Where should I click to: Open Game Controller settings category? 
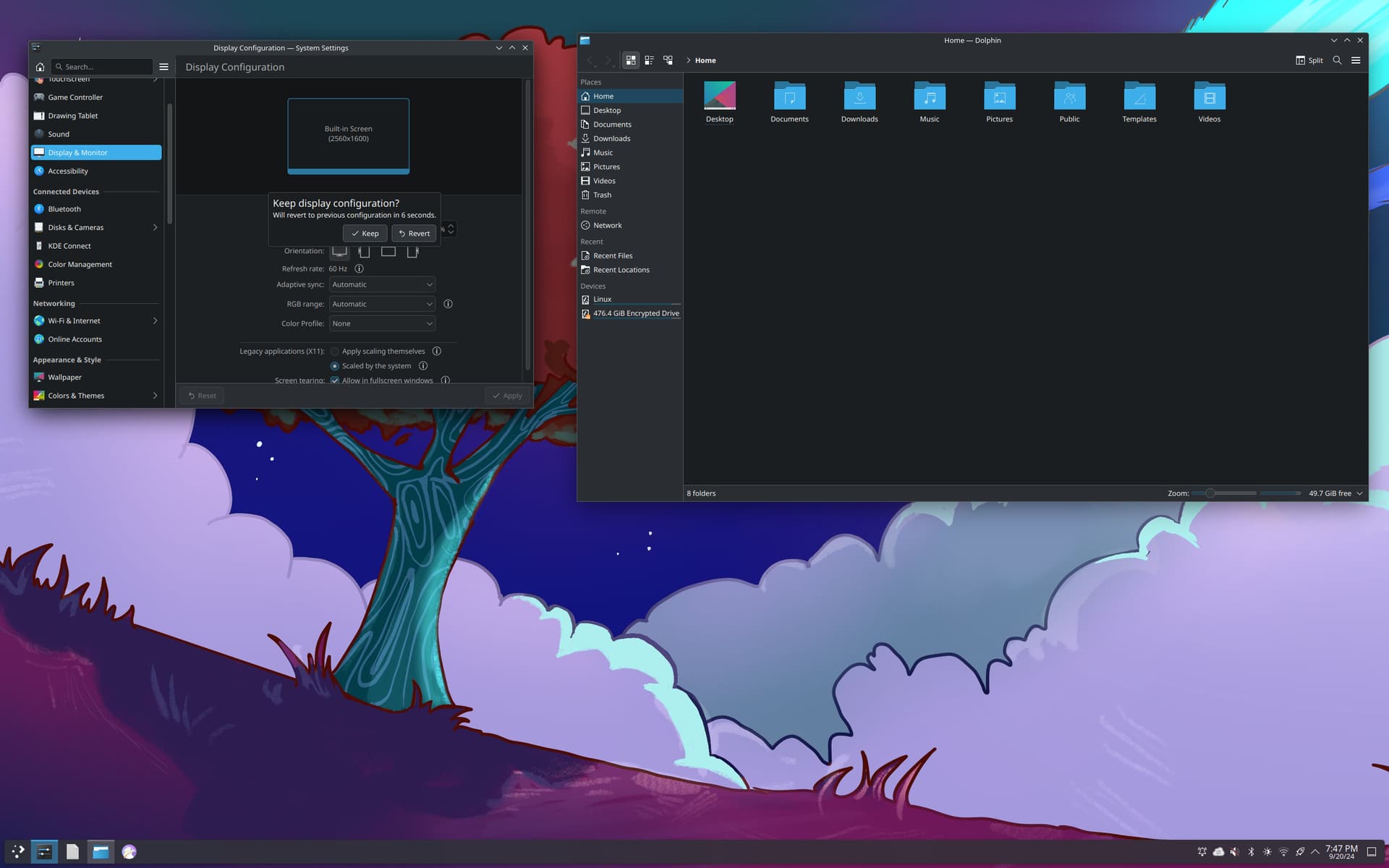(96, 97)
